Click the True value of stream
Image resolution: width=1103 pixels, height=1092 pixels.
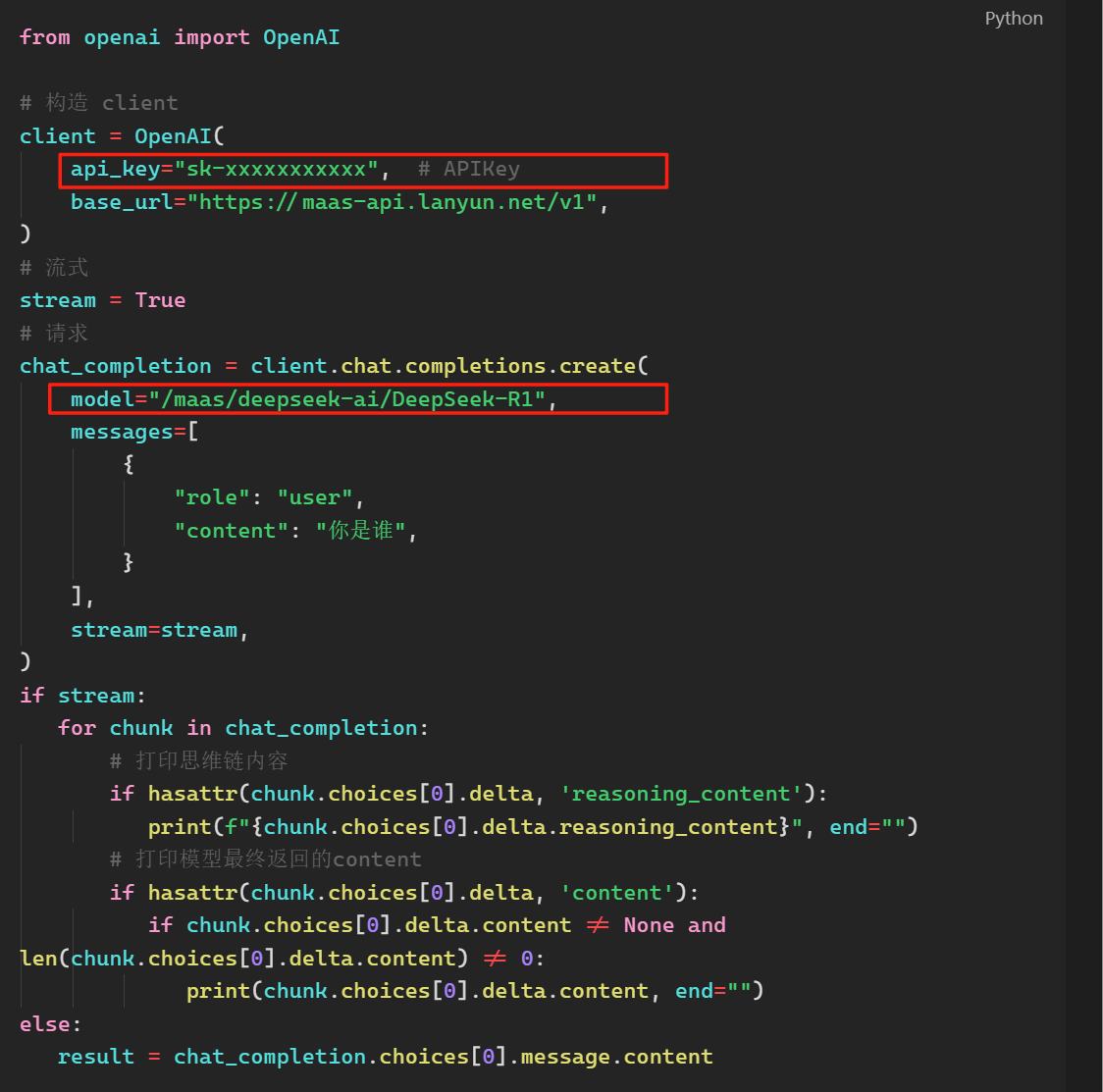[x=160, y=300]
